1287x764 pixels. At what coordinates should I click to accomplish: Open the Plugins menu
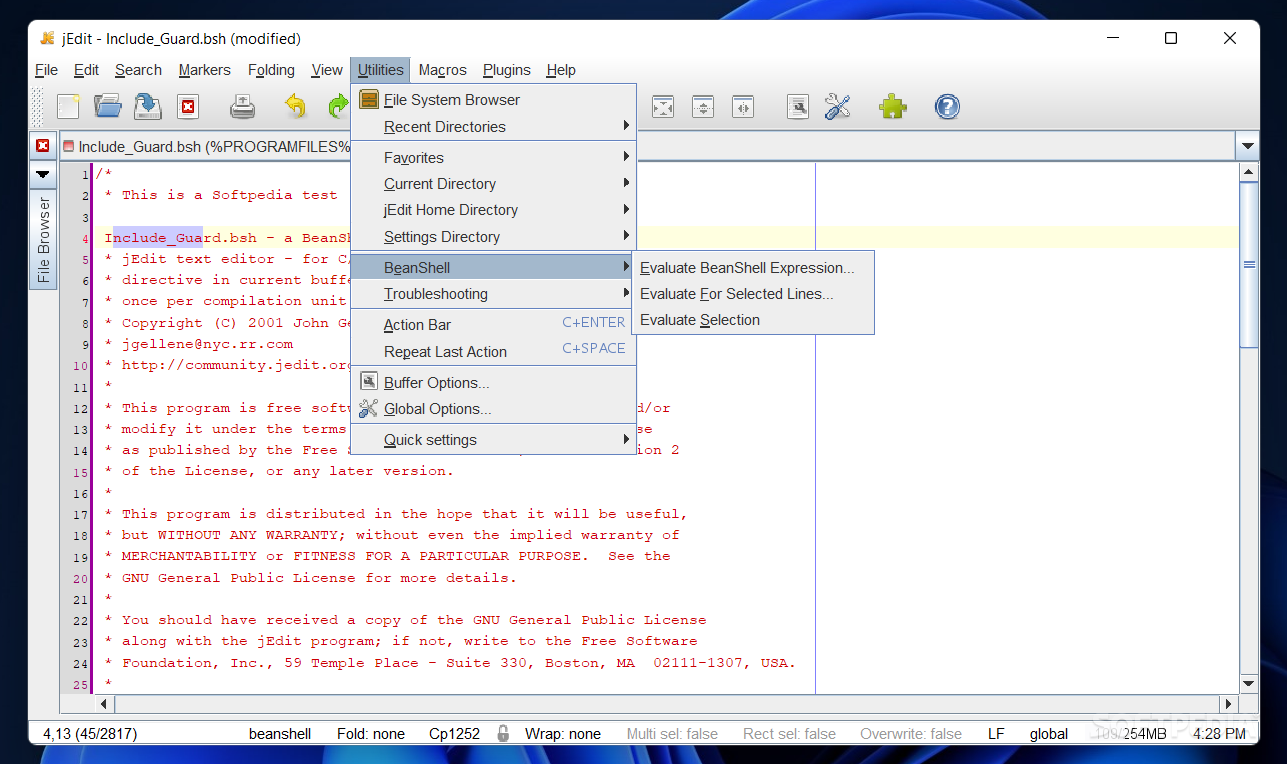[x=507, y=70]
